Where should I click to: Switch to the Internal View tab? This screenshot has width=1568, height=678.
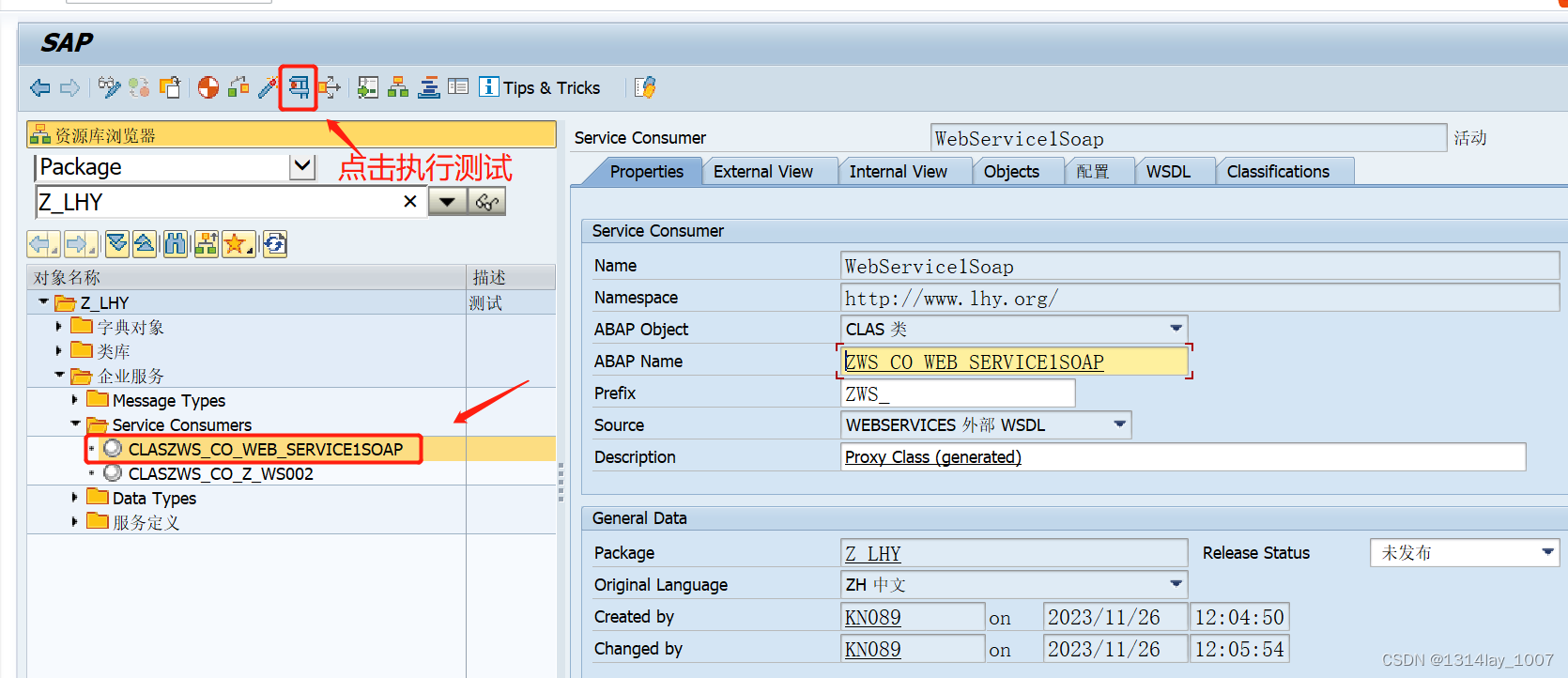coord(899,171)
